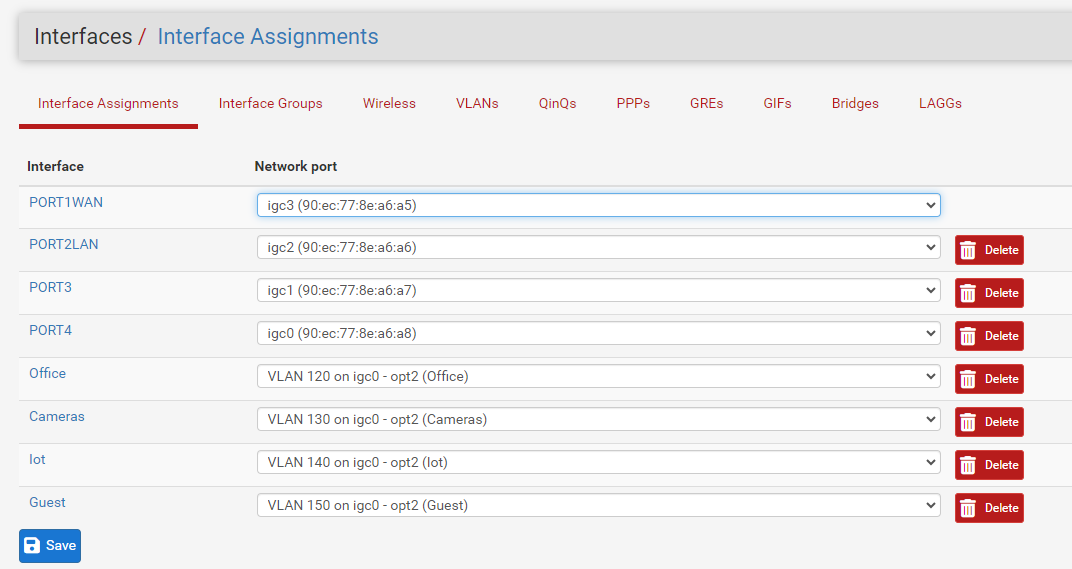Click the Network port column header

point(295,166)
